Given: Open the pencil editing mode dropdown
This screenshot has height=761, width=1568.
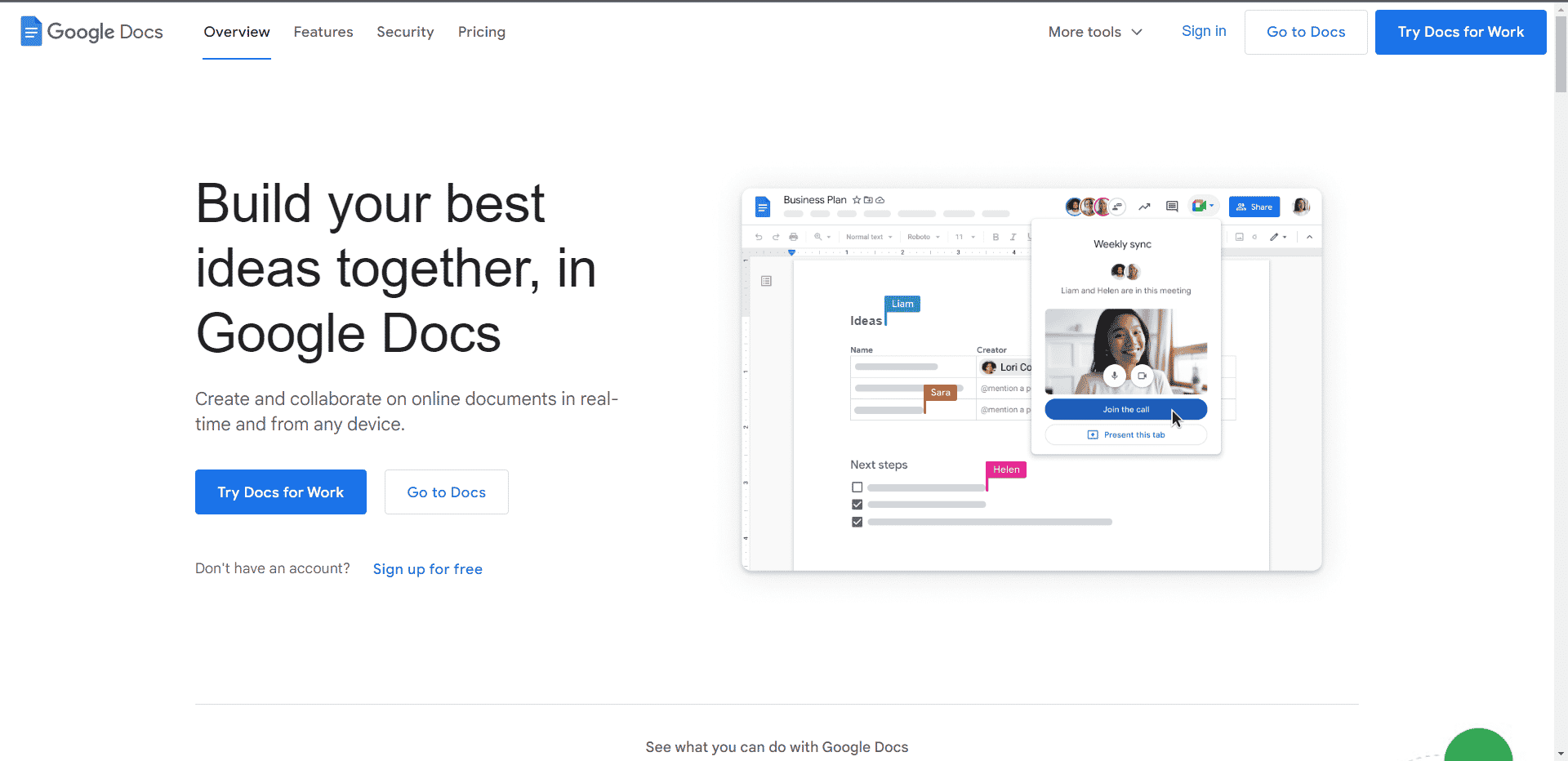Looking at the screenshot, I should pyautogui.click(x=1278, y=237).
